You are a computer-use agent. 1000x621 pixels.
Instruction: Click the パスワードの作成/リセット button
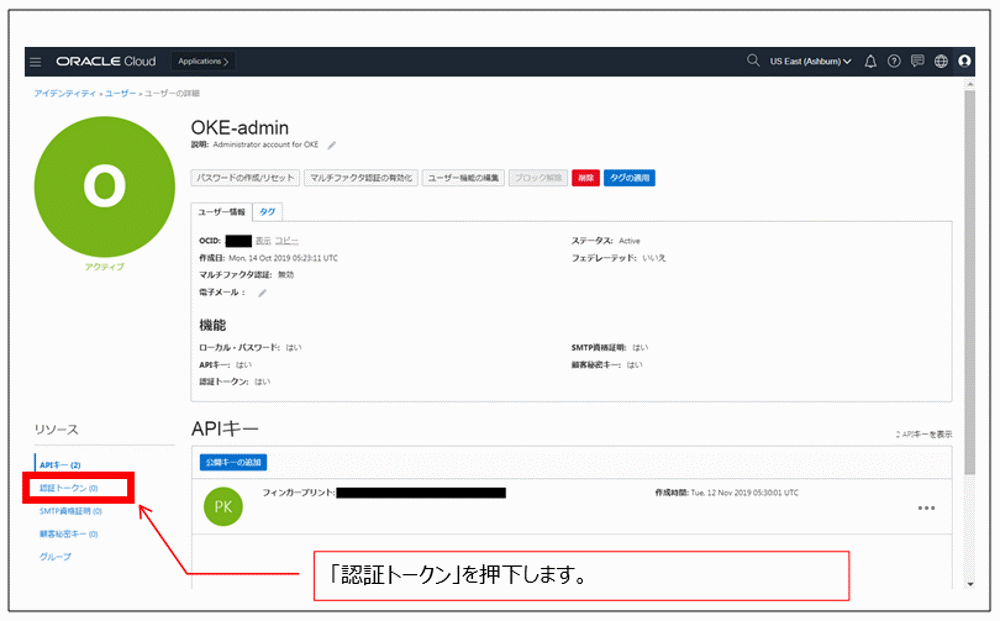click(x=246, y=179)
